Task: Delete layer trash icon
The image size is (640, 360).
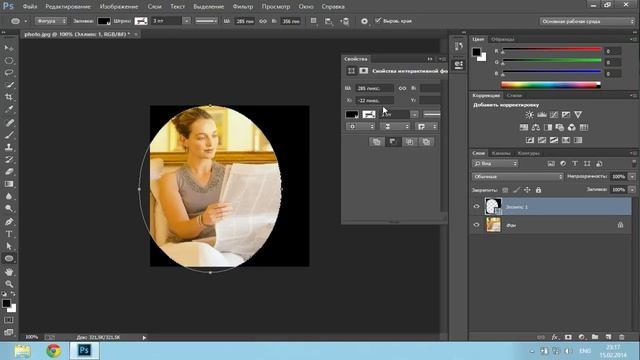Action: click(x=622, y=337)
